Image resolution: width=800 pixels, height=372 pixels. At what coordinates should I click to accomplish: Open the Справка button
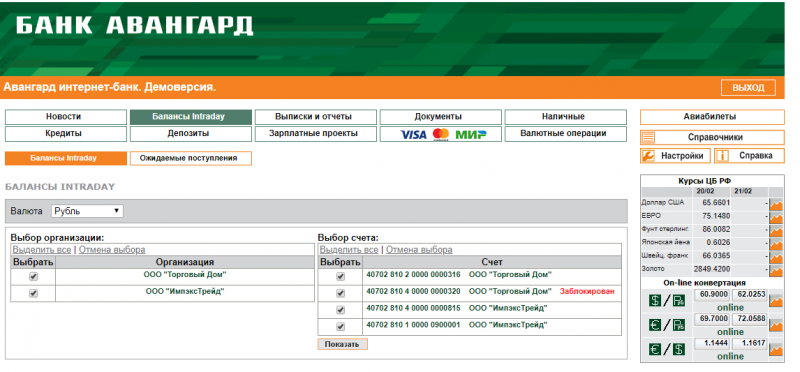pos(749,156)
